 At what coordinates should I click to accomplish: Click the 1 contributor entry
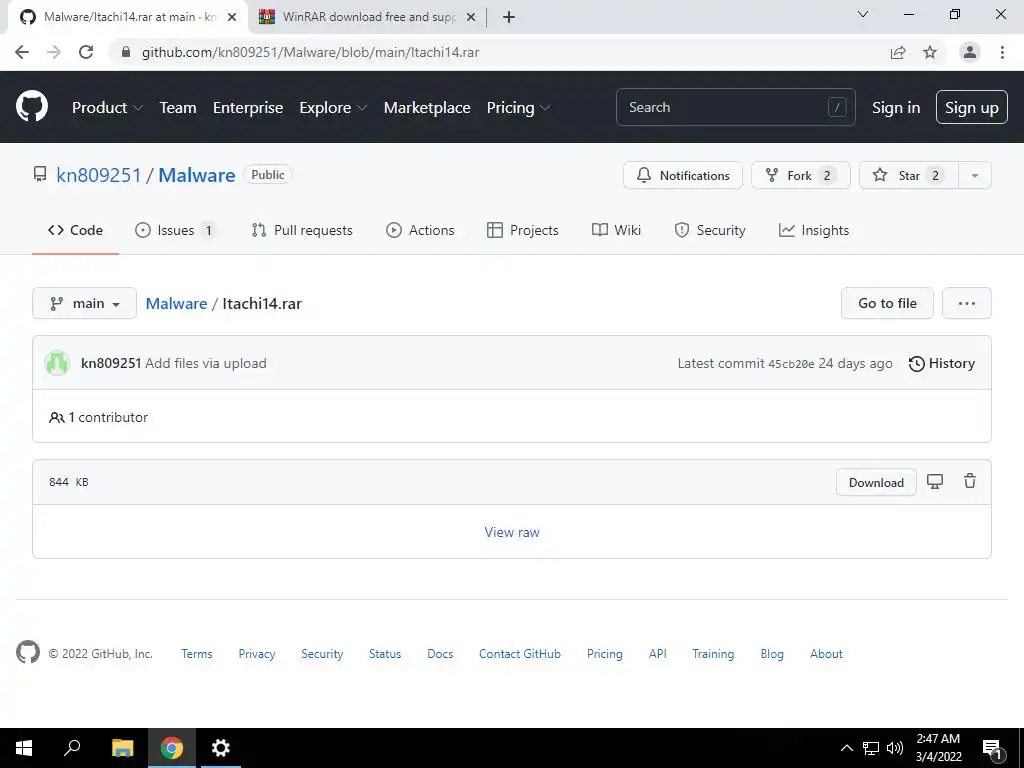click(99, 417)
